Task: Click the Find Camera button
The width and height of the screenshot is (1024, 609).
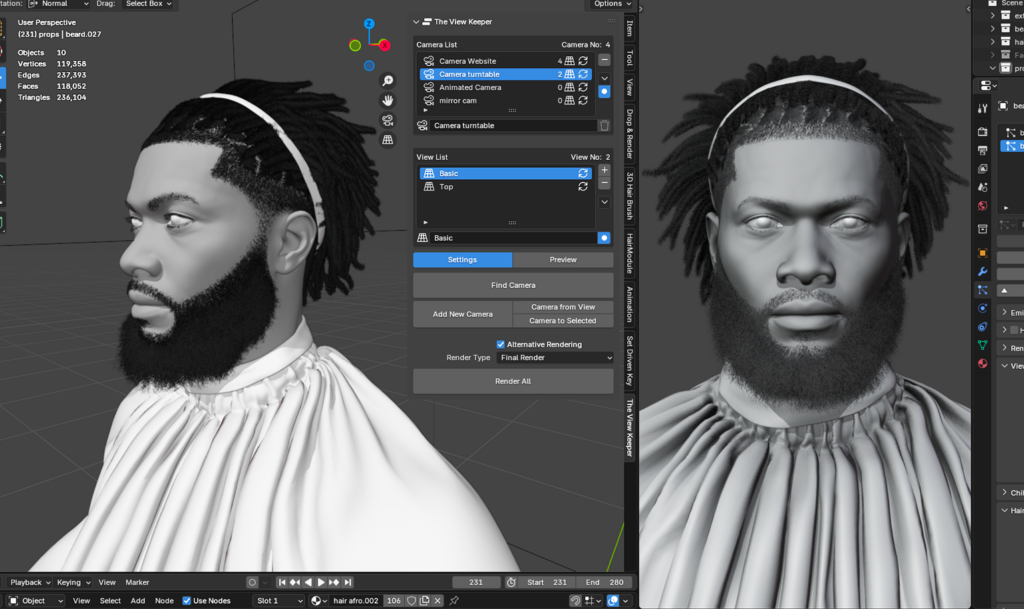Action: (513, 285)
